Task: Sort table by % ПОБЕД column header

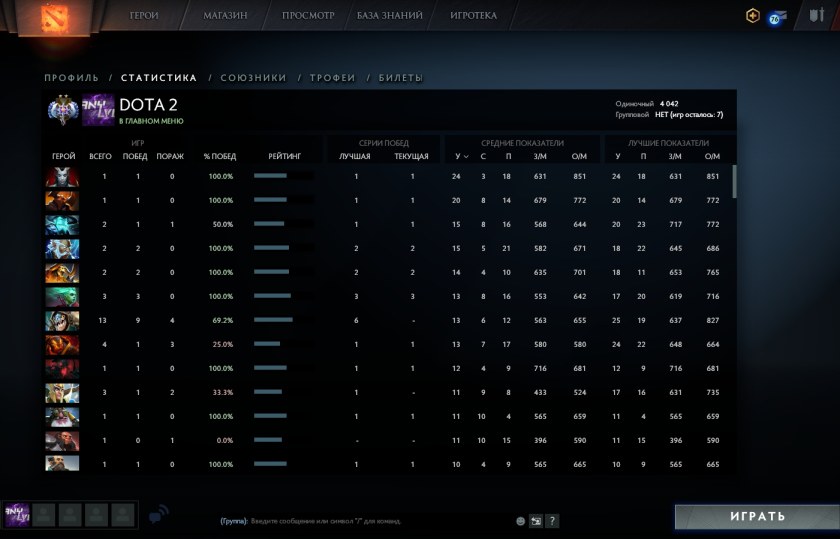Action: point(220,156)
